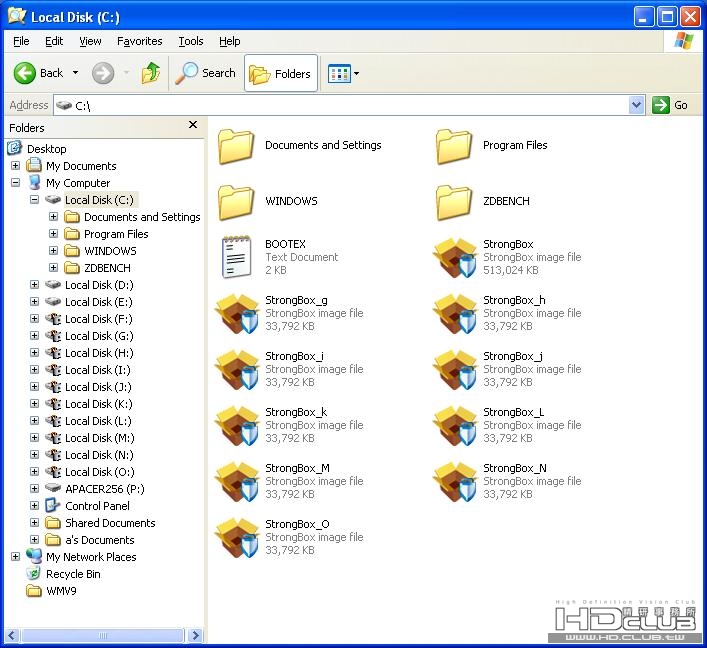Open the Back button history dropdown
The height and width of the screenshot is (648, 707).
click(75, 73)
